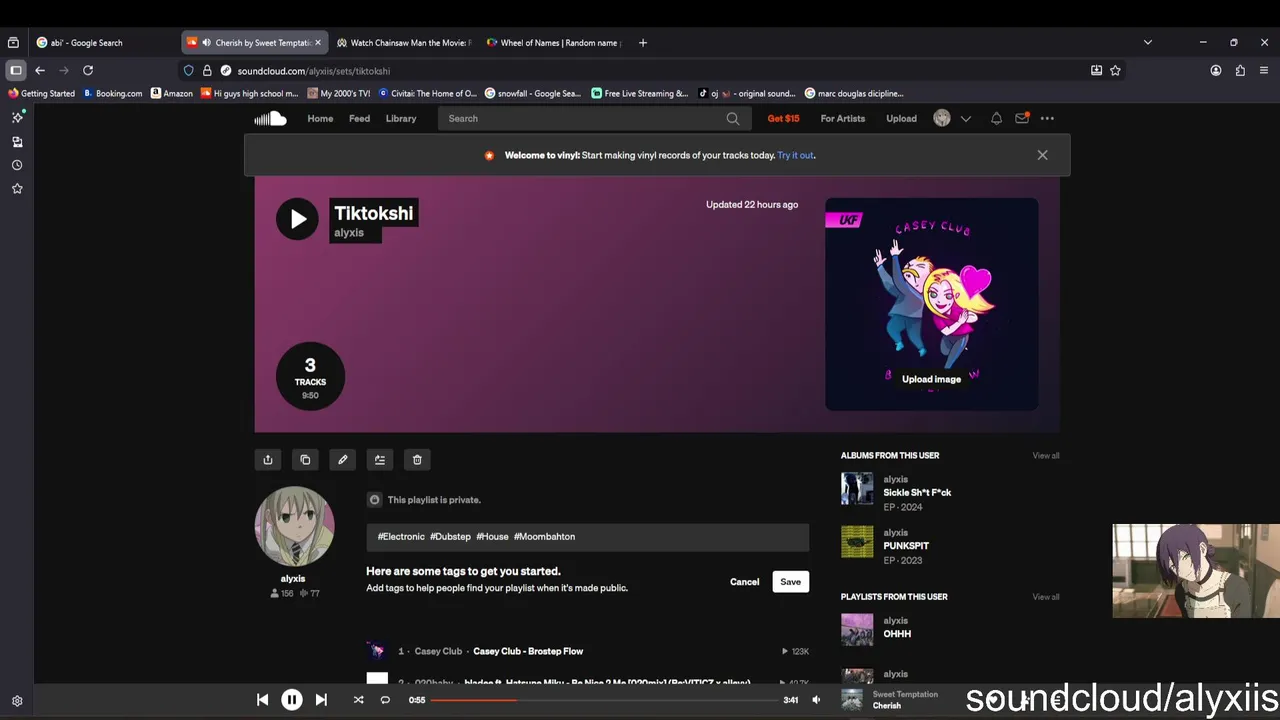This screenshot has height=720, width=1280.
Task: Click the search magnifier icon
Action: tap(733, 118)
